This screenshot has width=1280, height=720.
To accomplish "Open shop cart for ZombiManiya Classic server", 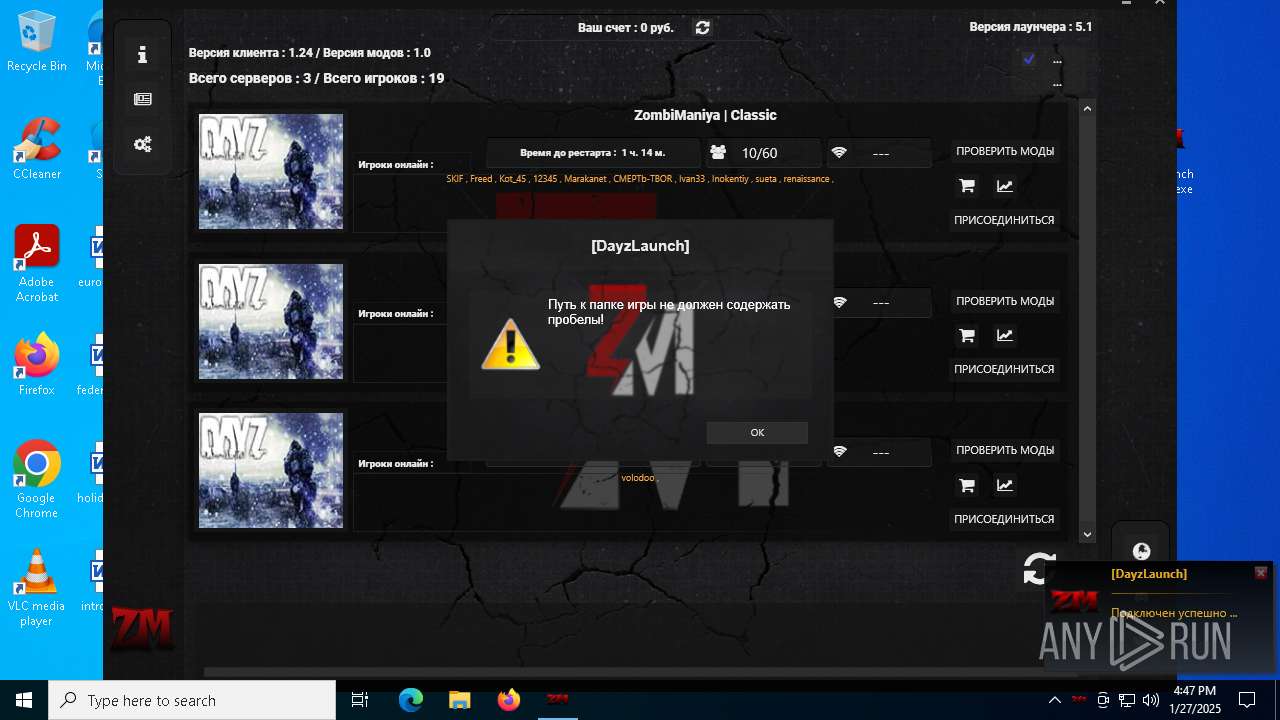I will (x=966, y=186).
